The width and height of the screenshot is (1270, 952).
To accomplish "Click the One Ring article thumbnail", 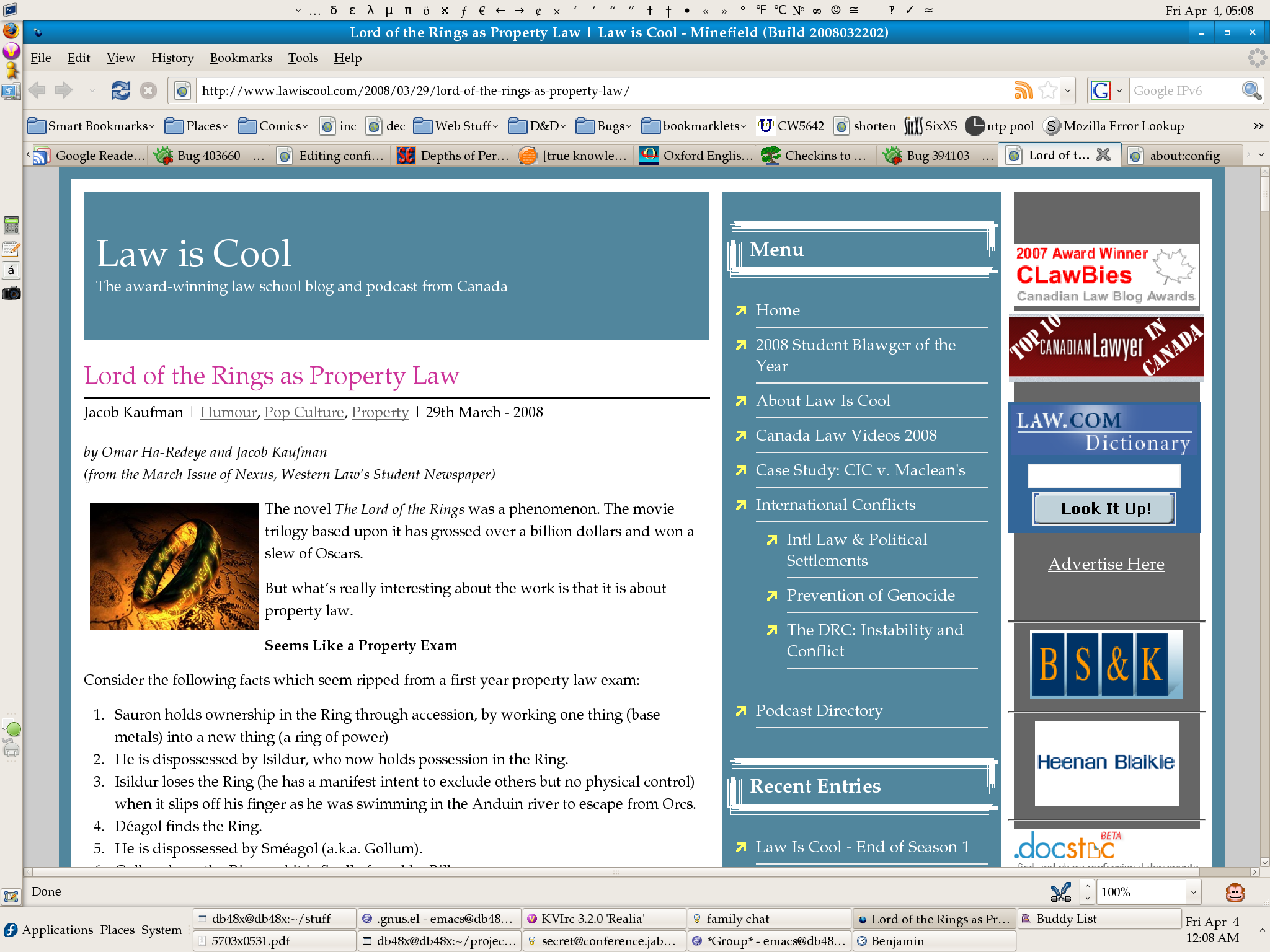I will click(x=174, y=566).
